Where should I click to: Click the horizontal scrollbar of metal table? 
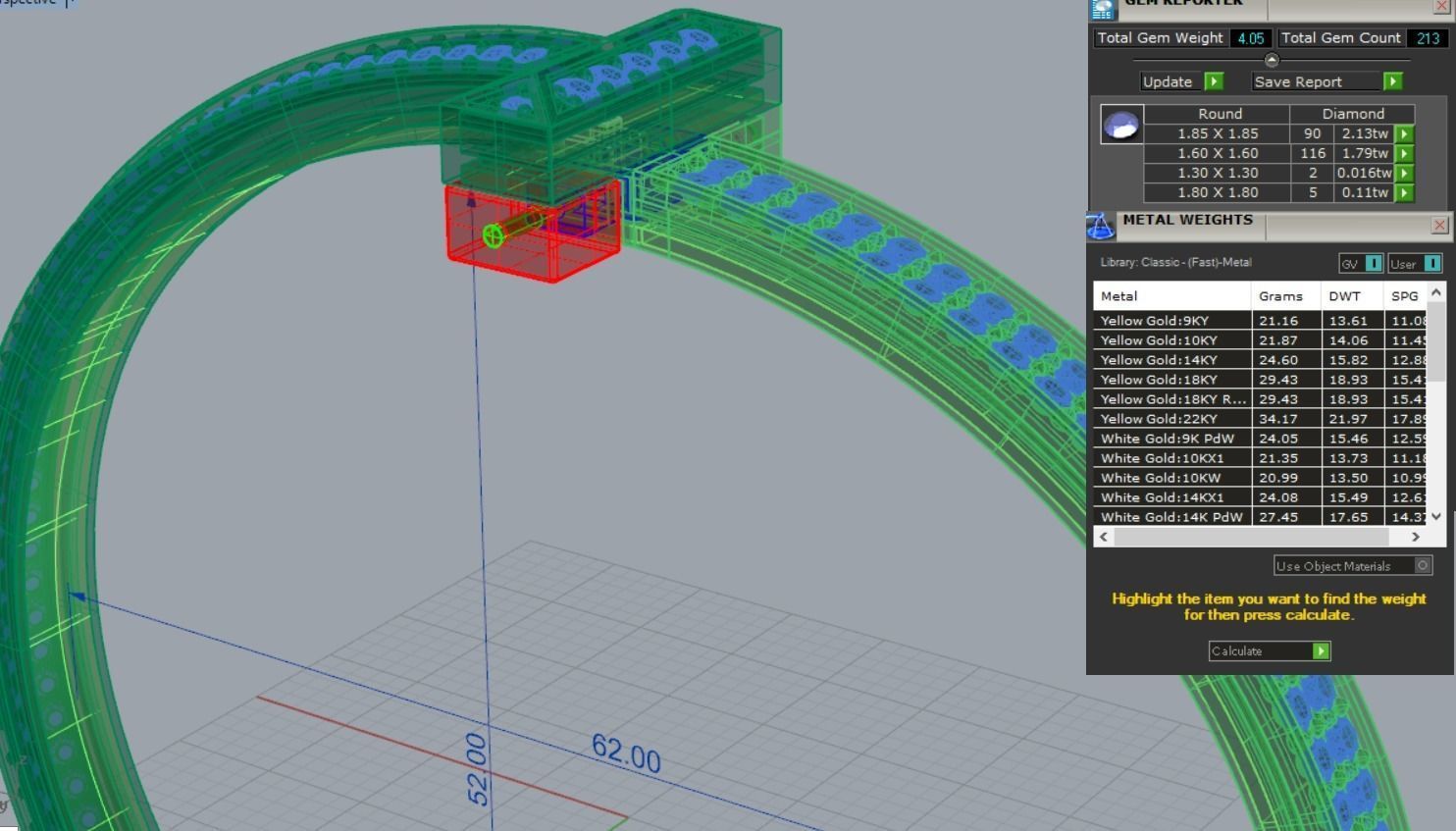[1251, 537]
